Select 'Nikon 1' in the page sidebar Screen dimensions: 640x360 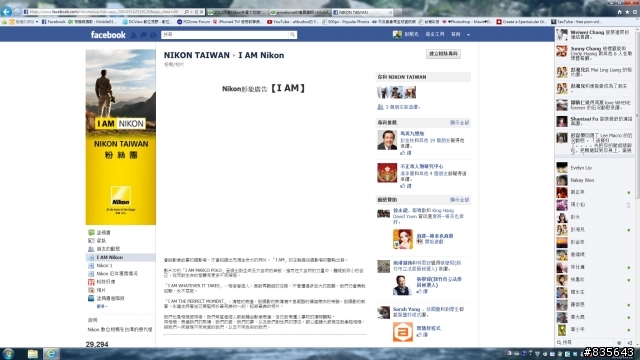[104, 265]
